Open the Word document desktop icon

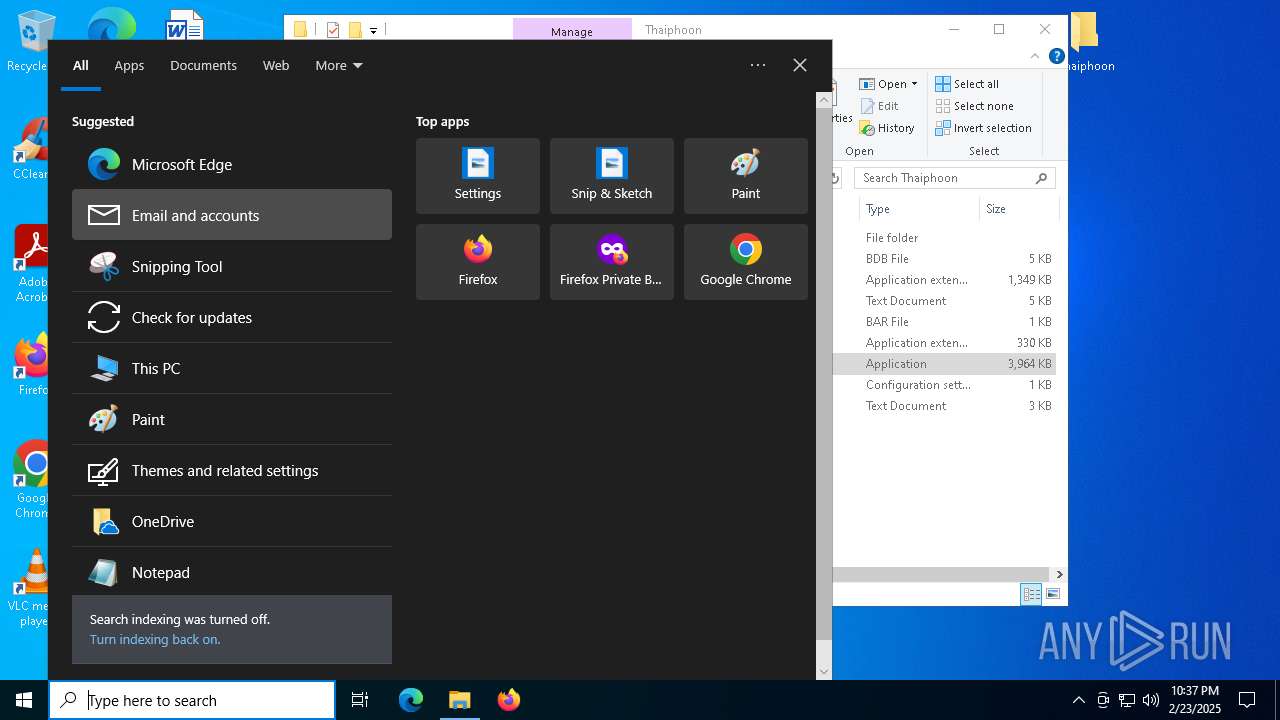tap(185, 25)
